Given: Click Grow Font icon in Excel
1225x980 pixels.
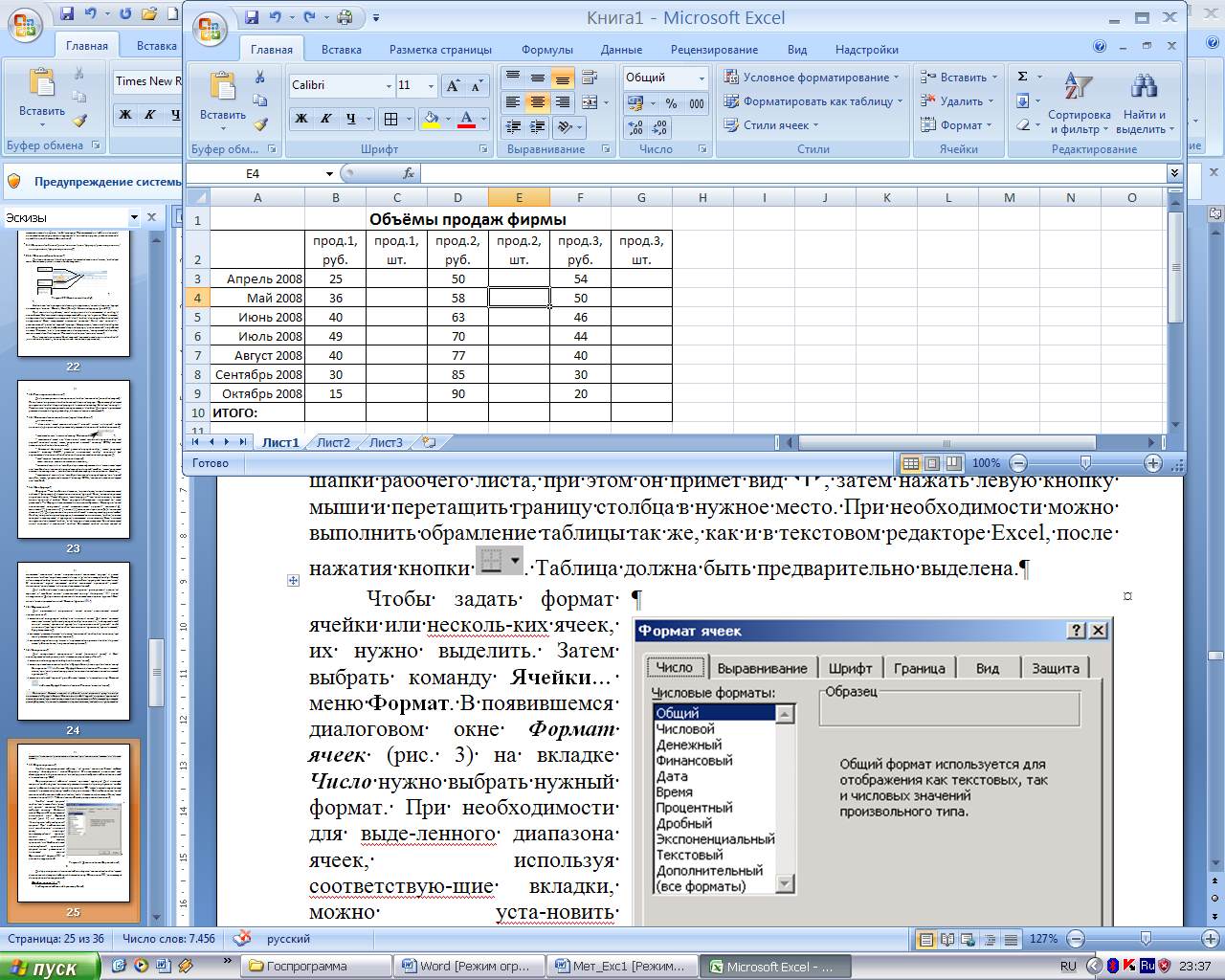Looking at the screenshot, I should click(454, 86).
